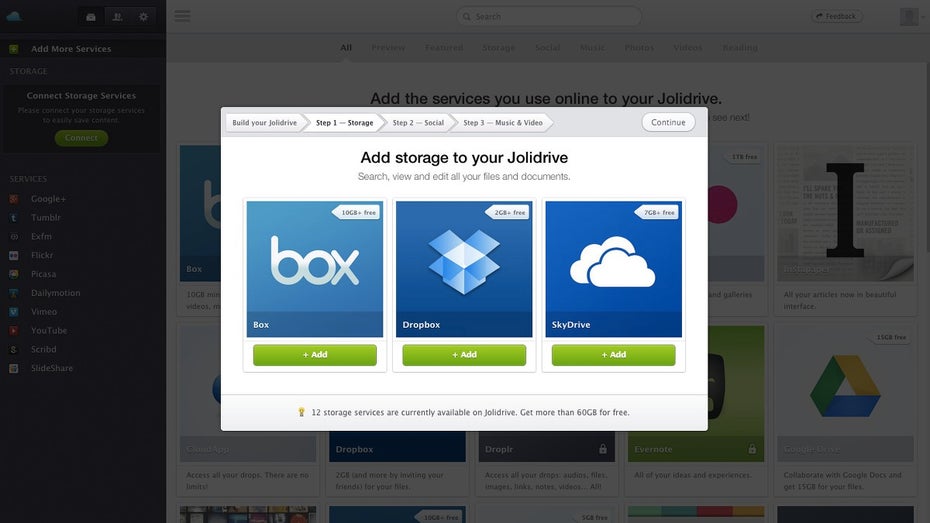Viewport: 930px width, 523px height.
Task: Click the Scribd icon in sidebar
Action: 14,349
